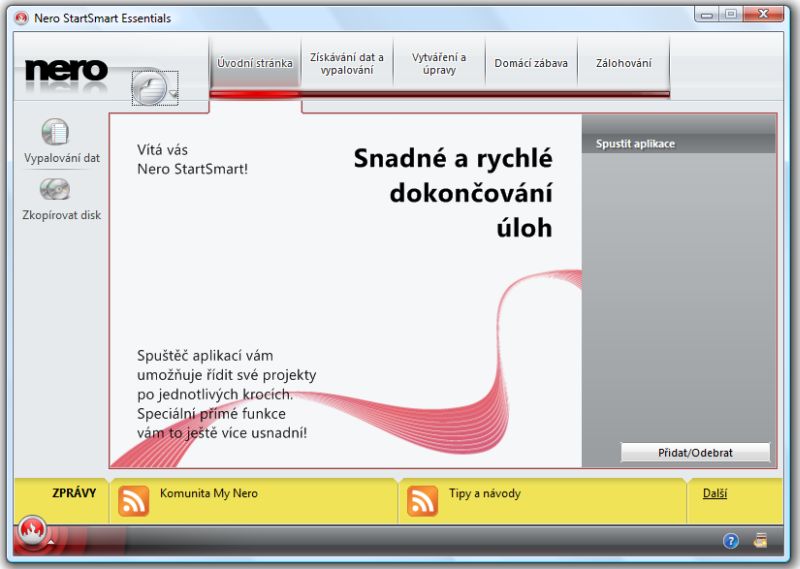Click the Snadné a rychlé dokončování heading

click(x=453, y=193)
